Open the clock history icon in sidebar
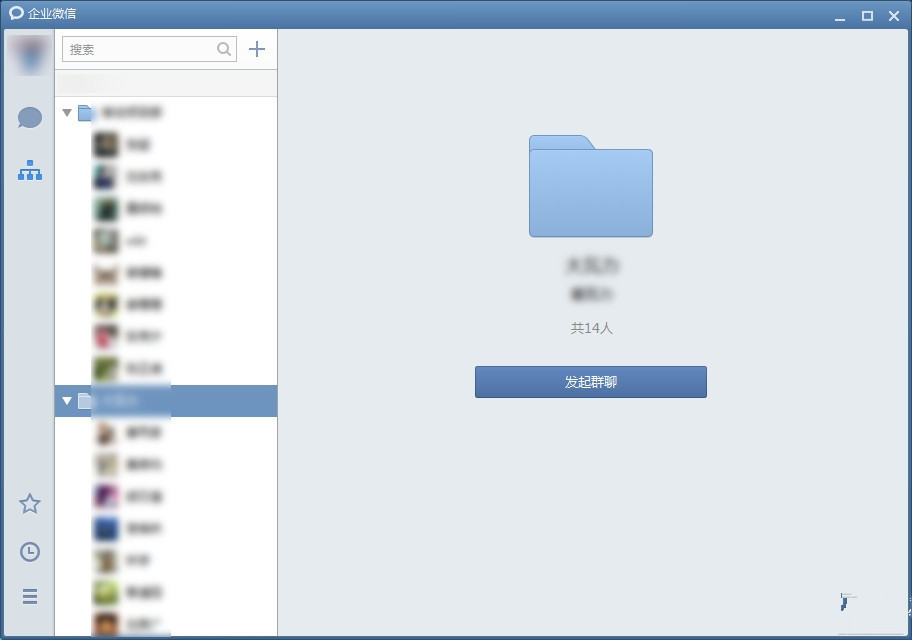This screenshot has width=912, height=640. 30,552
